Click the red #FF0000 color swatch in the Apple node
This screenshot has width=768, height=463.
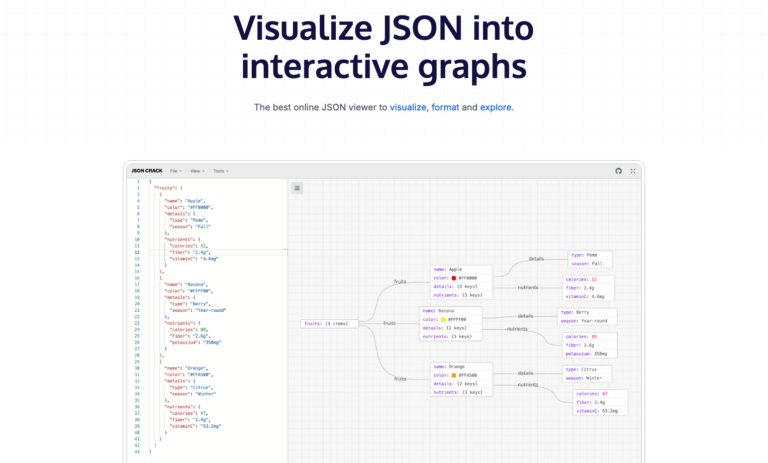(454, 278)
